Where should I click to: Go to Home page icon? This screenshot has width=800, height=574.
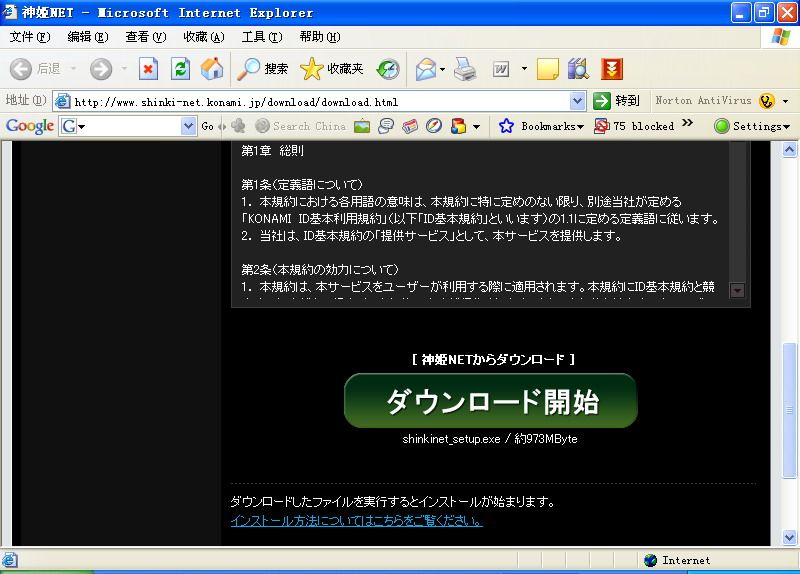[x=212, y=69]
